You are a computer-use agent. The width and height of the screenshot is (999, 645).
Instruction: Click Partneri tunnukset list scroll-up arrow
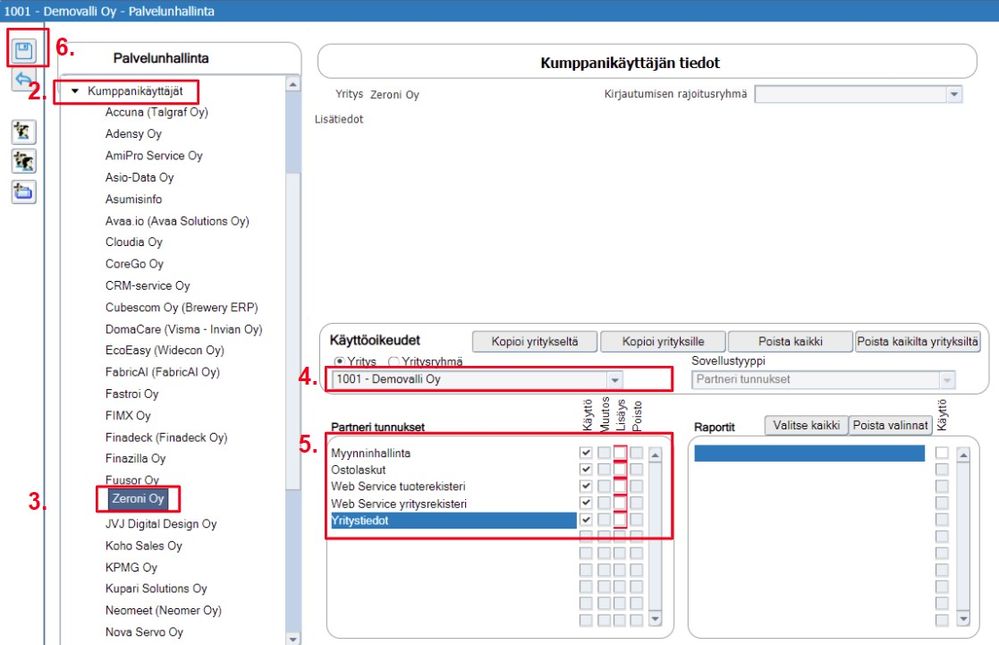tap(655, 455)
